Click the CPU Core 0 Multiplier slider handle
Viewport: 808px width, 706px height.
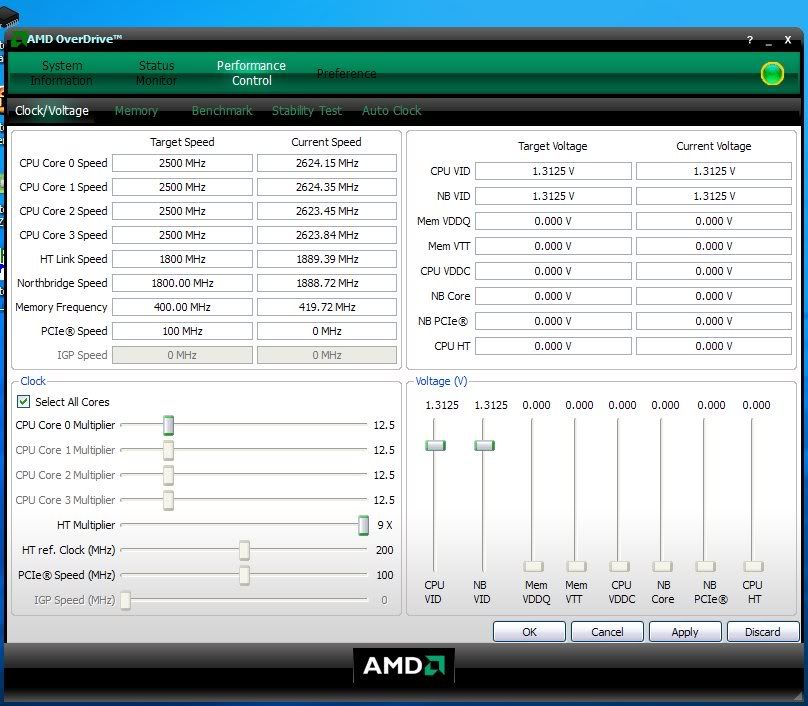click(x=169, y=425)
